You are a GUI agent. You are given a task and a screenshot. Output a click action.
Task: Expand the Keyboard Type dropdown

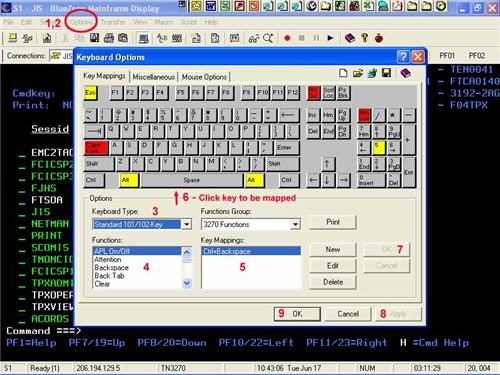[x=187, y=224]
